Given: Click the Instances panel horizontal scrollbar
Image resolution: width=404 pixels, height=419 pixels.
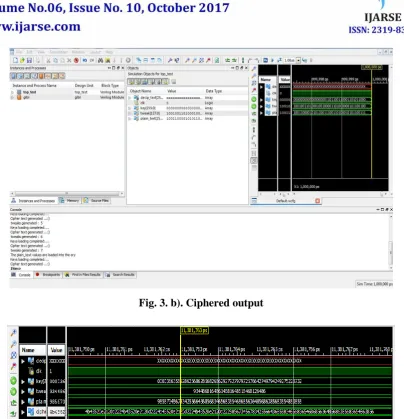Looking at the screenshot, I should click(x=67, y=194).
